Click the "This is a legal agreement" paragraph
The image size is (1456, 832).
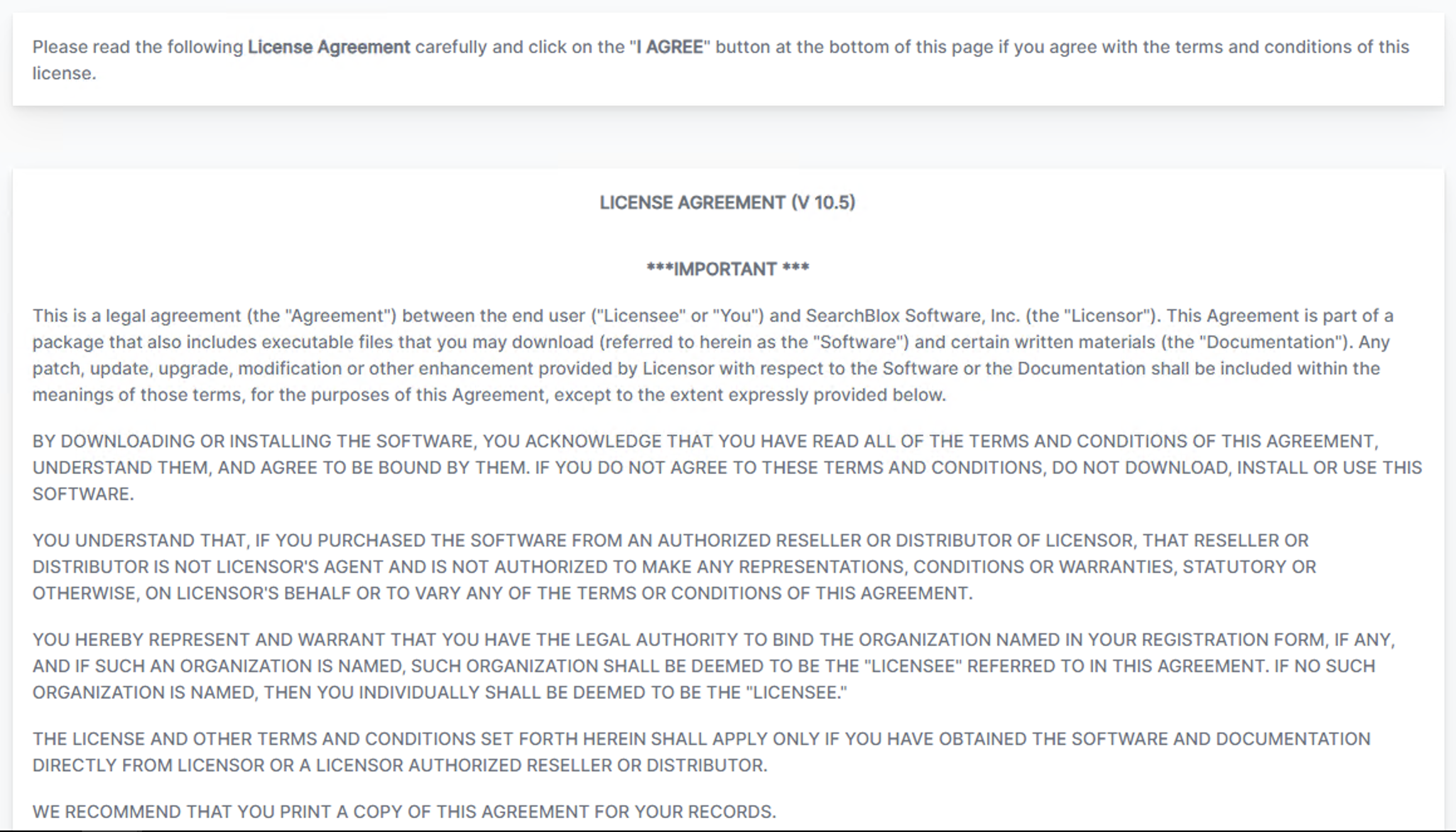[713, 355]
